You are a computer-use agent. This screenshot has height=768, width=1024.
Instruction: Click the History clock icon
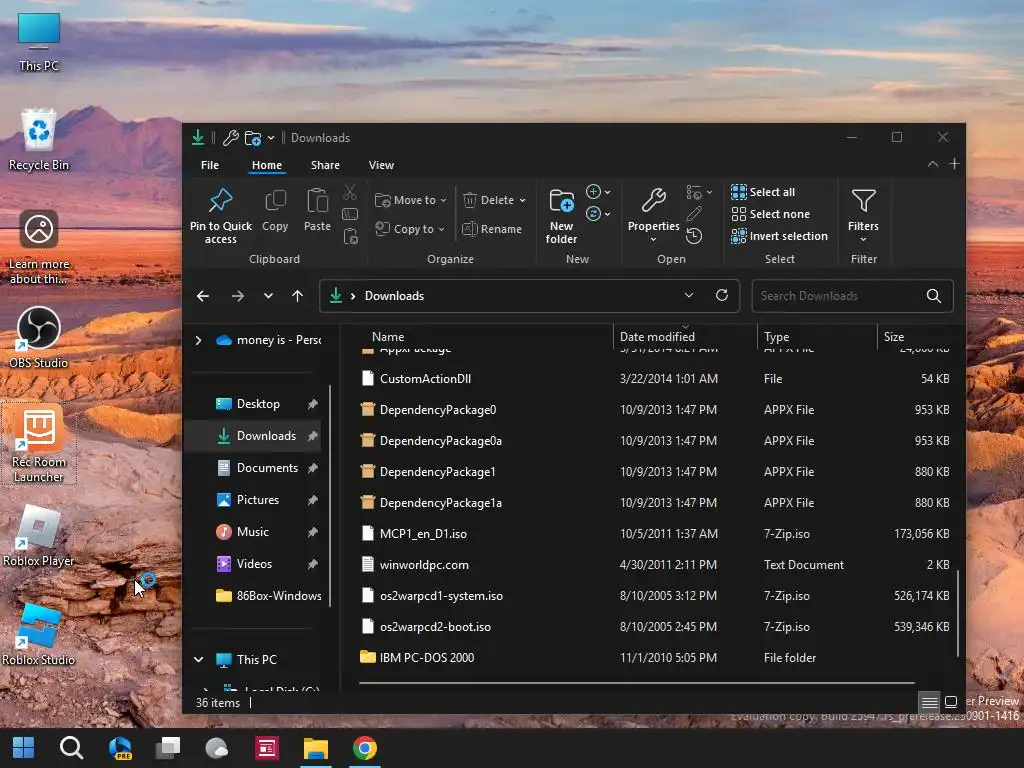point(694,236)
